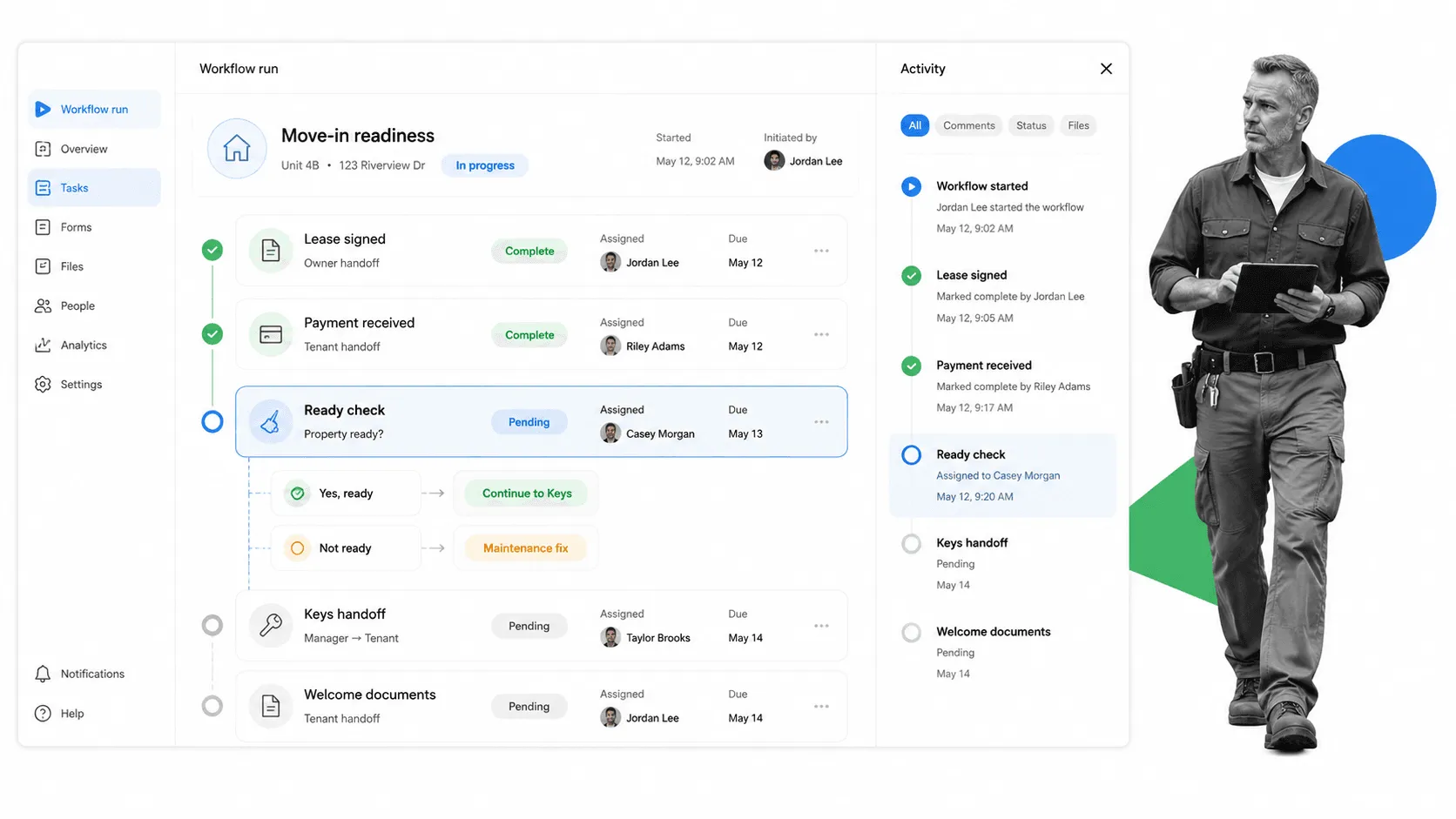Image resolution: width=1456 pixels, height=819 pixels.
Task: Open the Welcome documents row more options
Action: pyautogui.click(x=821, y=706)
